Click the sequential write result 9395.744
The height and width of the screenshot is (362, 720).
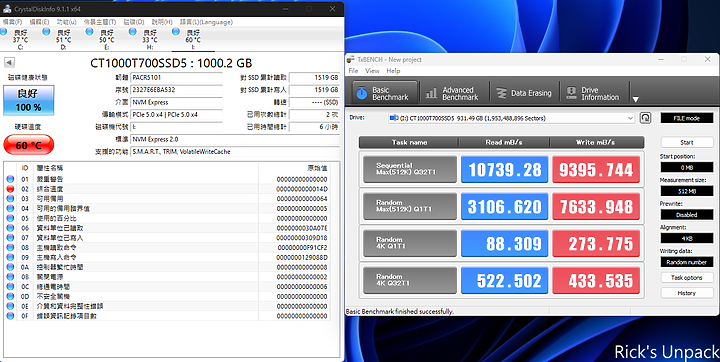pyautogui.click(x=596, y=170)
